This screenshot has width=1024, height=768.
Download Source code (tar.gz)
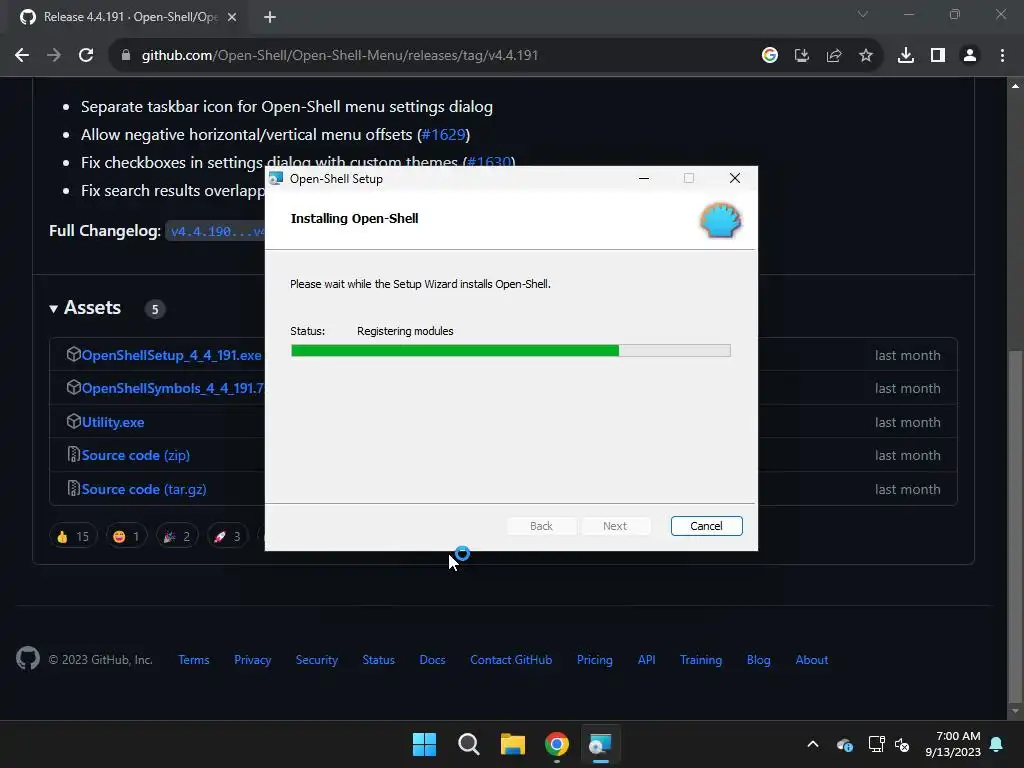pos(144,489)
